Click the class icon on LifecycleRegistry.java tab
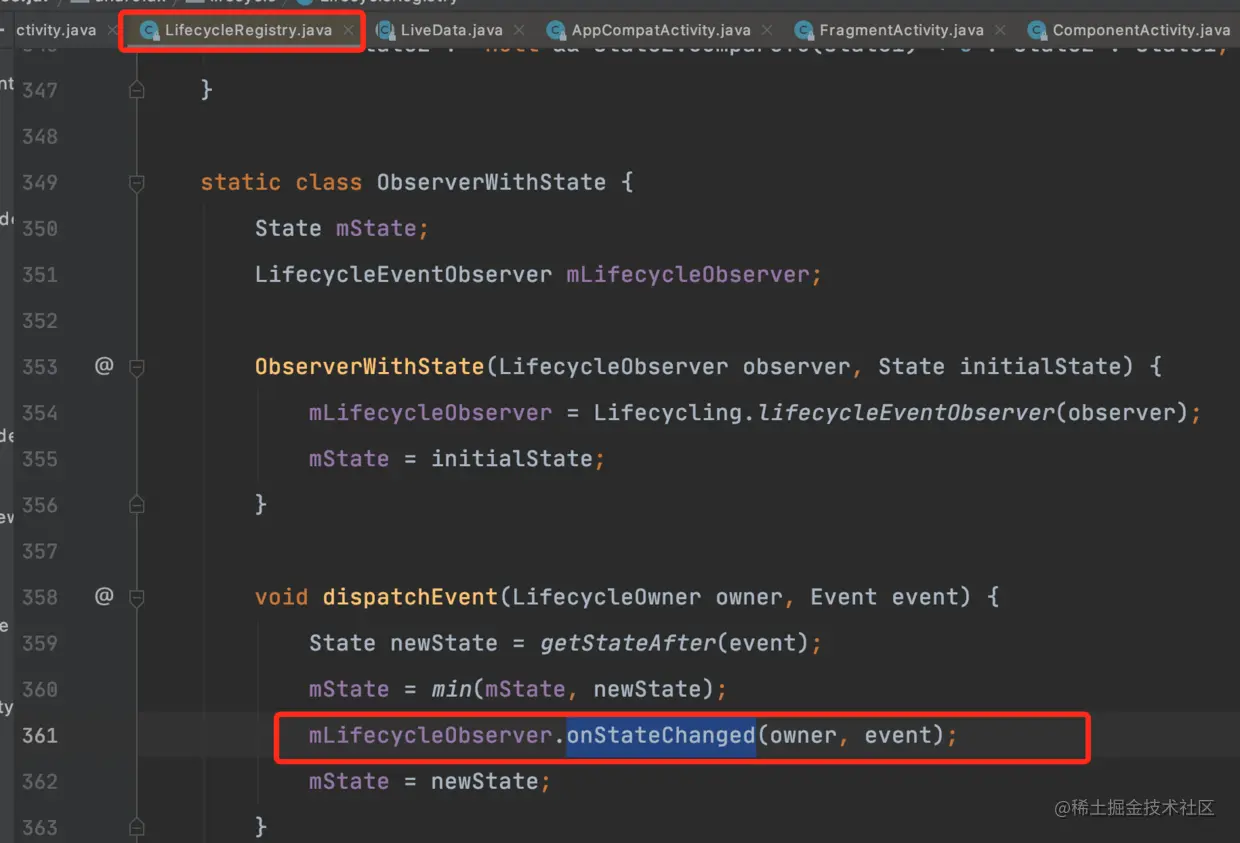Screen dimensions: 1240x843 coord(150,30)
